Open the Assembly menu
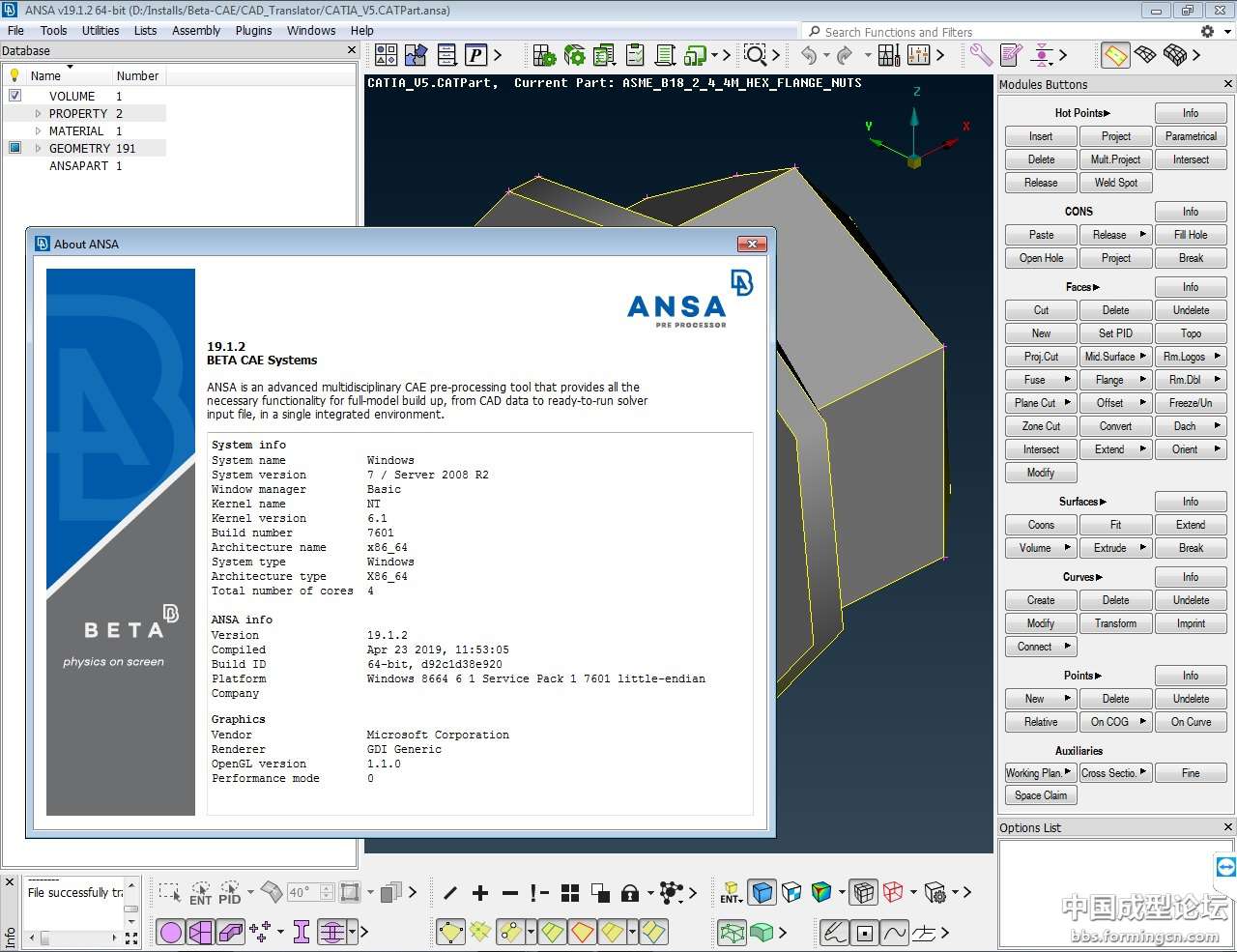The height and width of the screenshot is (952, 1237). 196,30
